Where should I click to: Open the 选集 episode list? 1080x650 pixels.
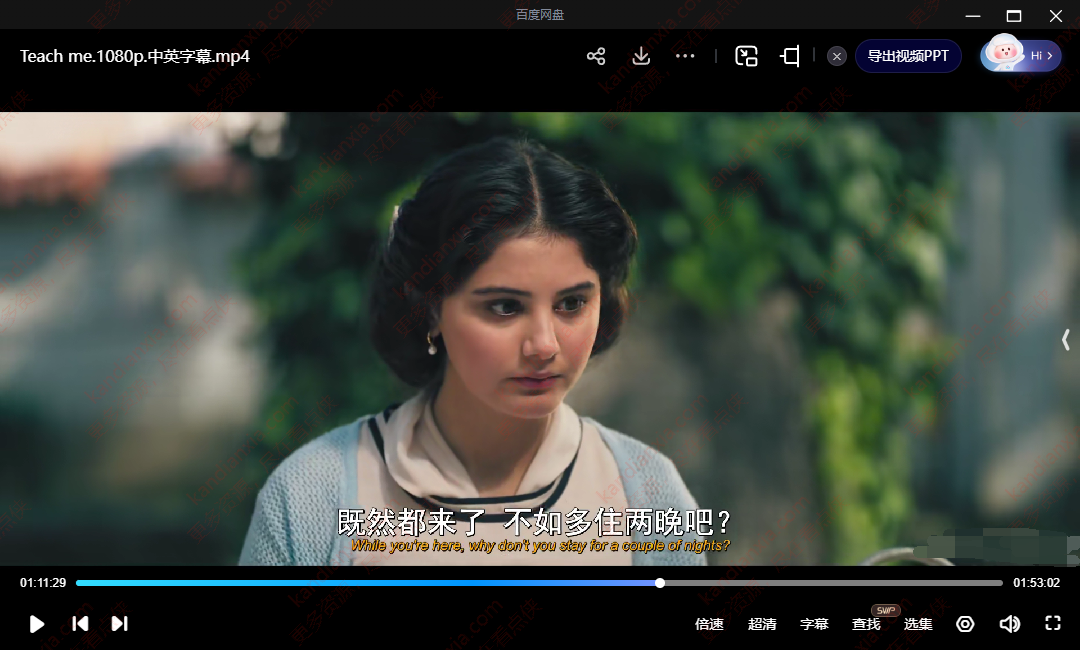[x=917, y=625]
